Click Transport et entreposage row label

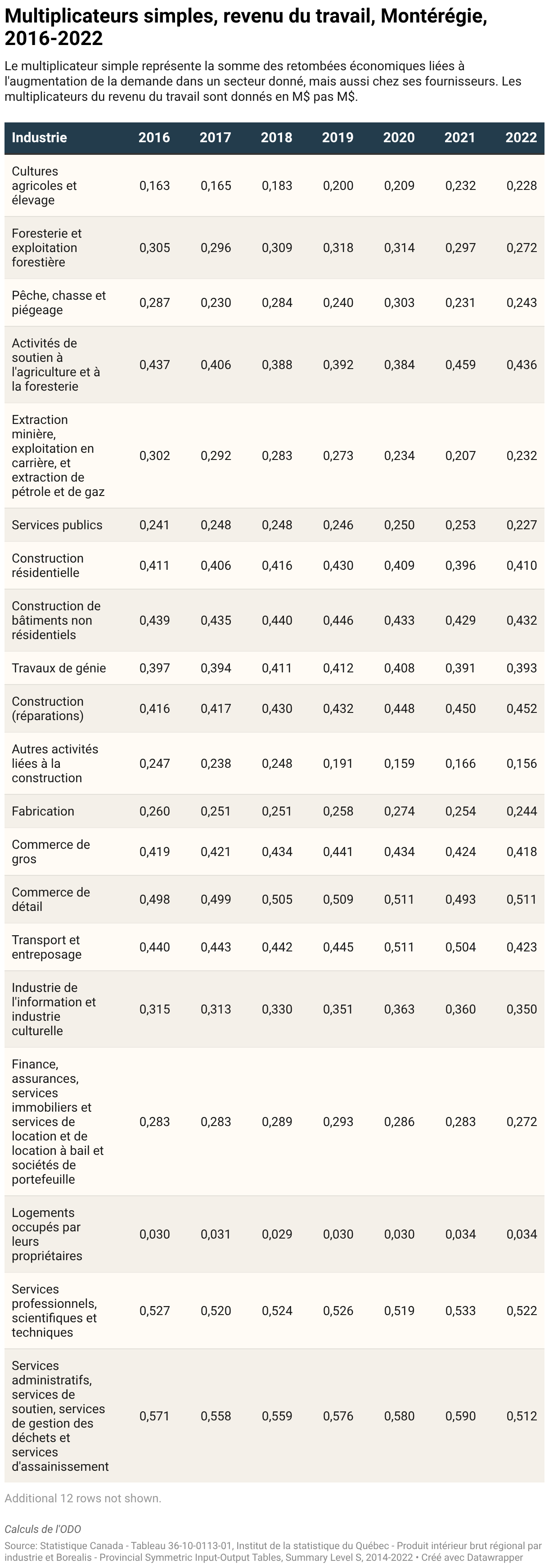[46, 947]
